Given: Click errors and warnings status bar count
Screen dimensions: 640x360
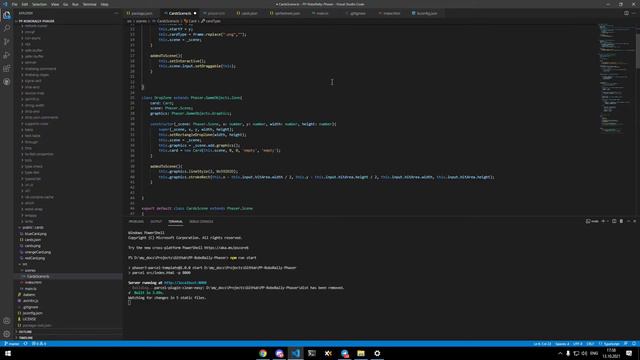Looking at the screenshot, I should point(39,344).
